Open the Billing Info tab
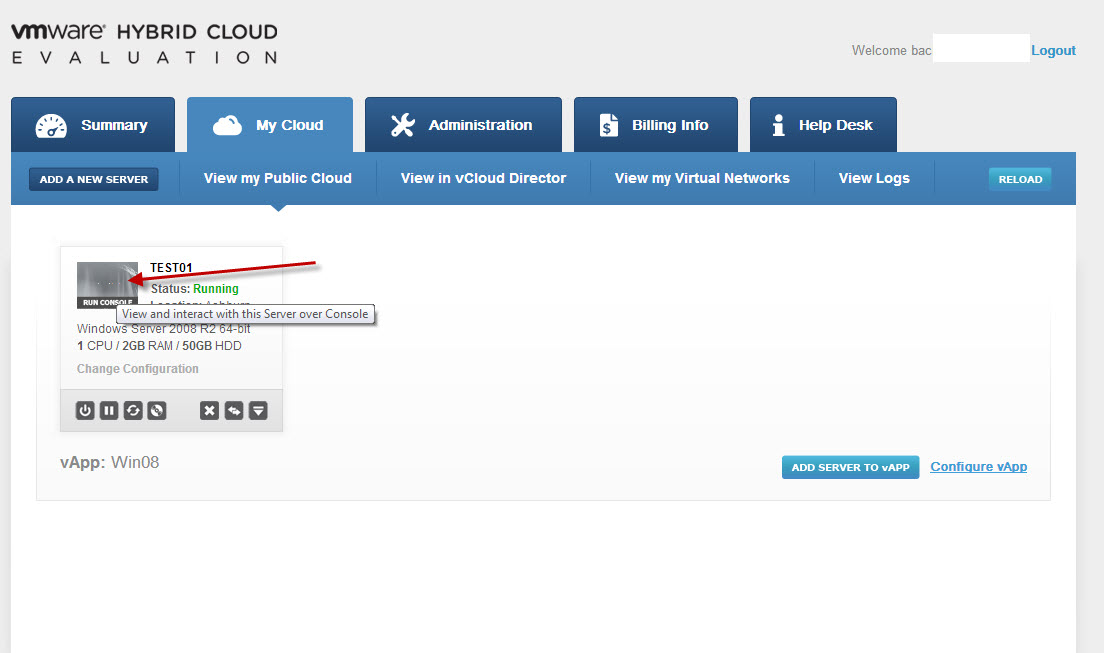The height and width of the screenshot is (653, 1104). click(656, 125)
